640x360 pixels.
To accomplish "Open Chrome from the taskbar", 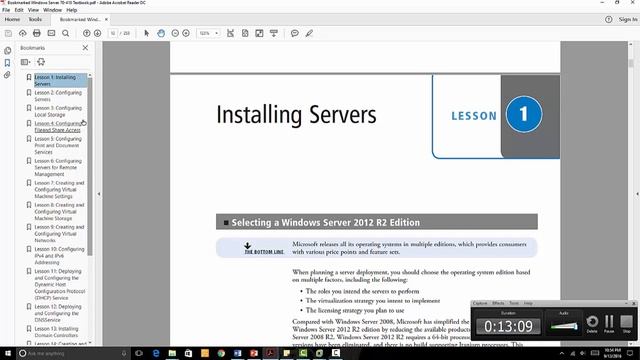I will coord(221,353).
